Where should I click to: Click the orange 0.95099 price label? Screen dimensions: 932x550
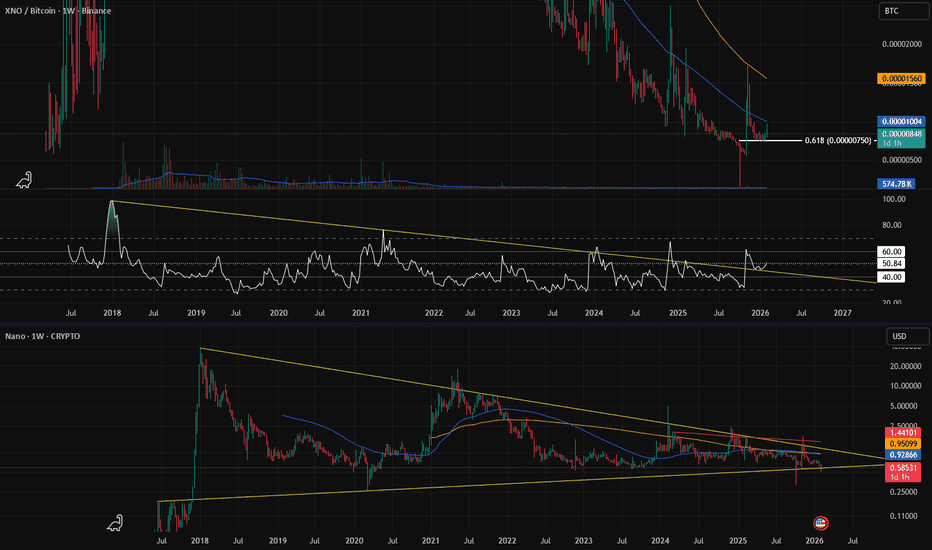(903, 444)
